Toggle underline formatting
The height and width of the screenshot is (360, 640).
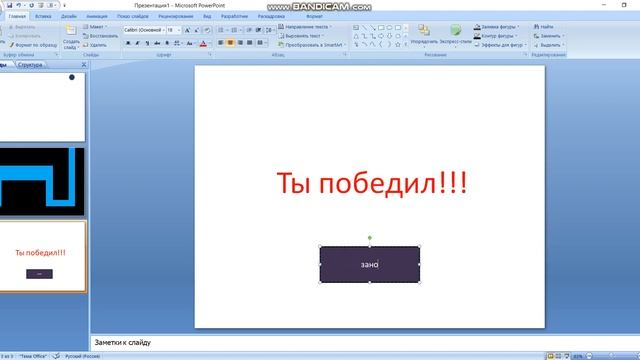click(147, 43)
